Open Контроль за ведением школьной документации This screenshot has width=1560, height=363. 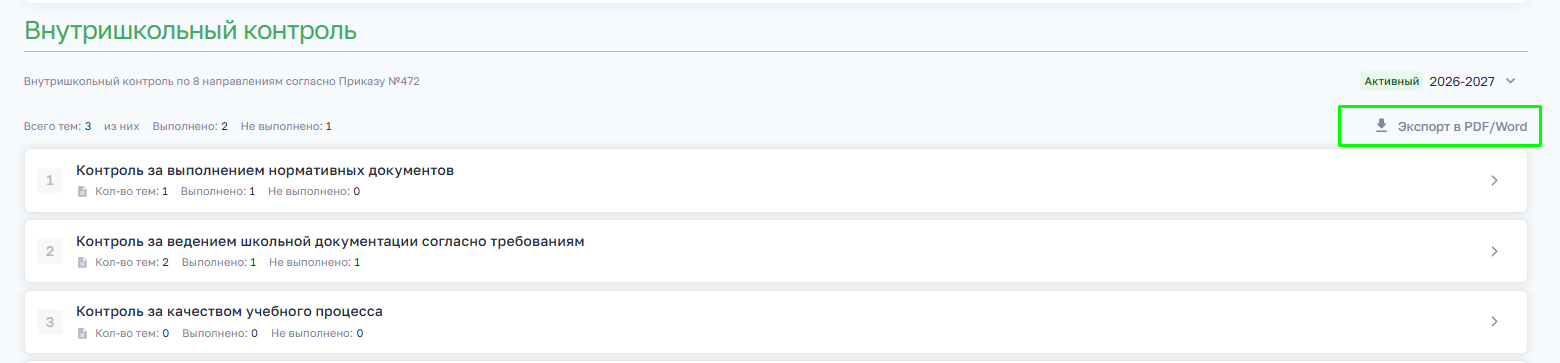[330, 241]
